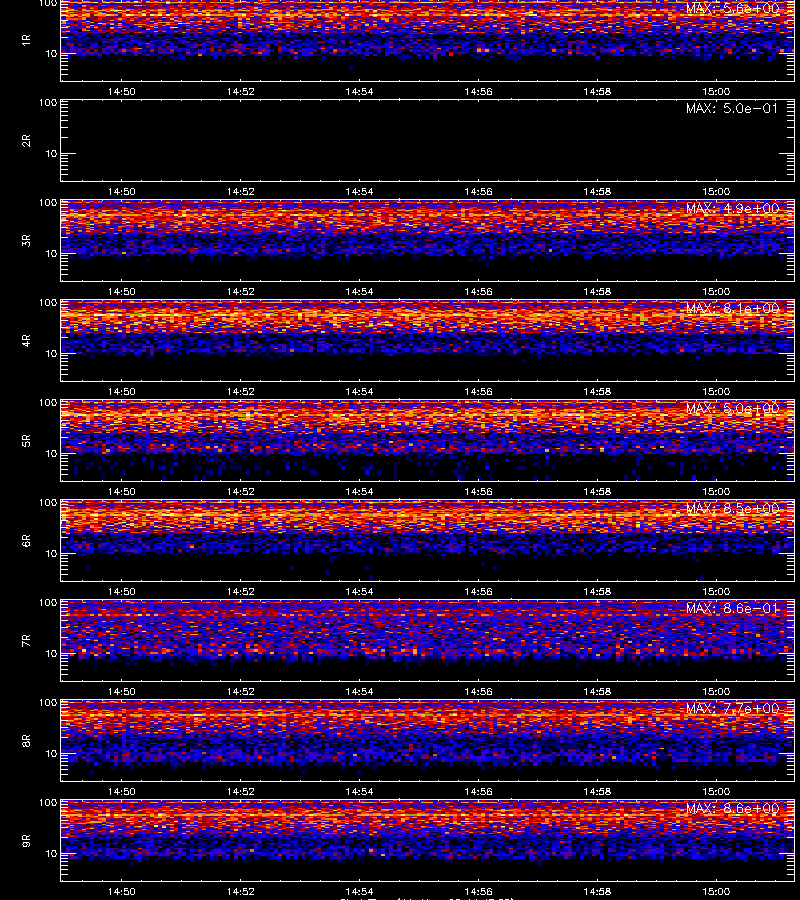Click the 14:50 tick label below panel 9R
This screenshot has width=800, height=900.
pos(122,892)
